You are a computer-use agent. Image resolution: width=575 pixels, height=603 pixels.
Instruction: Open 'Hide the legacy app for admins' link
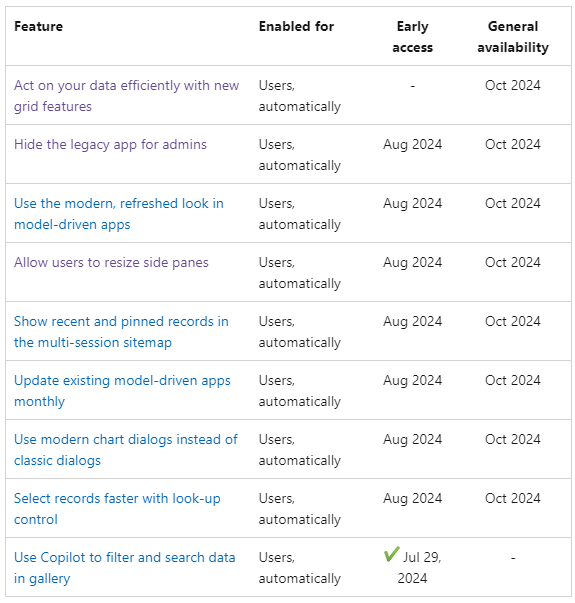pos(110,145)
